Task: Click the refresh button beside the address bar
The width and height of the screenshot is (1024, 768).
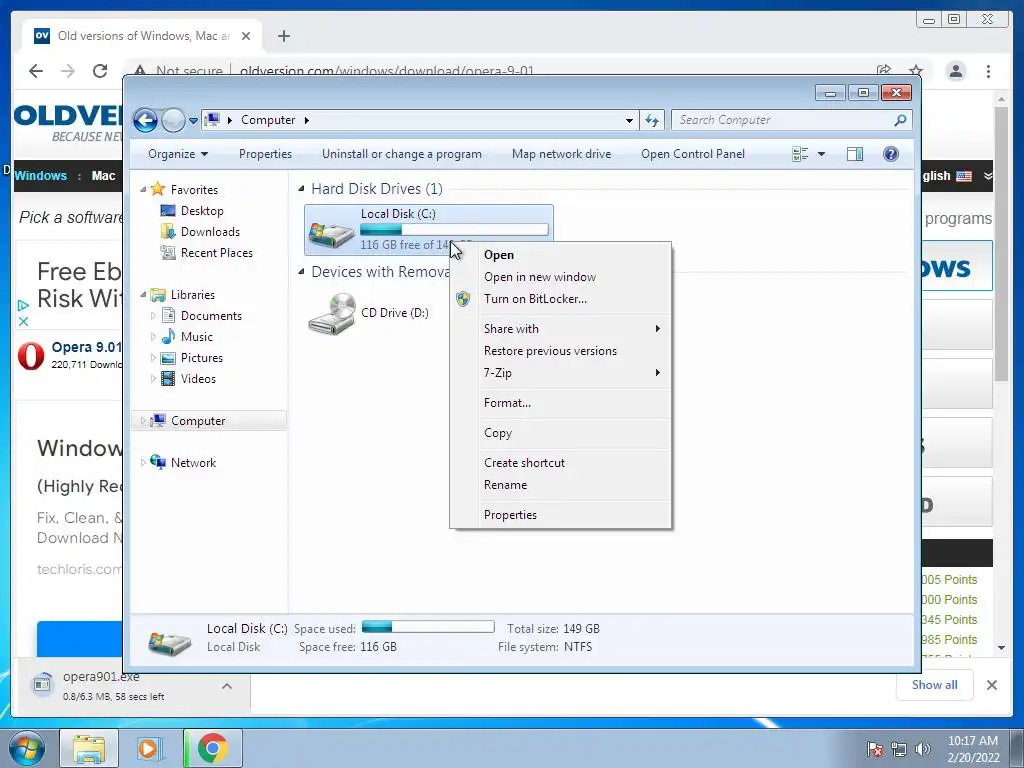Action: tap(652, 120)
